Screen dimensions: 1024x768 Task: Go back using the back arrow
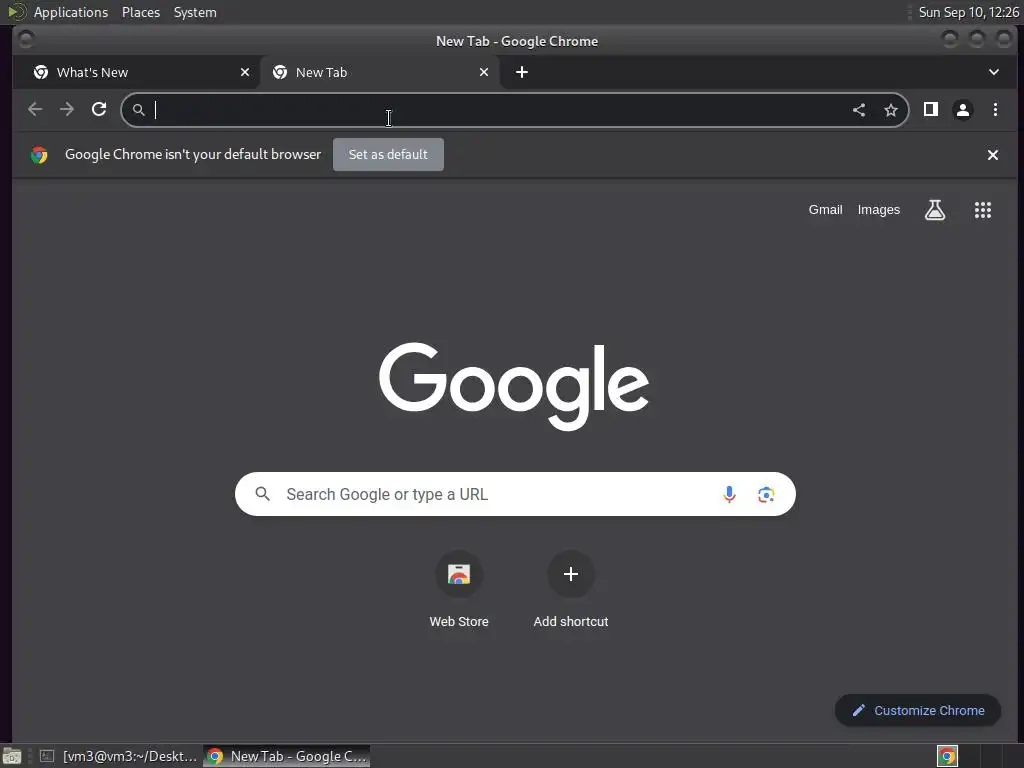(x=35, y=110)
